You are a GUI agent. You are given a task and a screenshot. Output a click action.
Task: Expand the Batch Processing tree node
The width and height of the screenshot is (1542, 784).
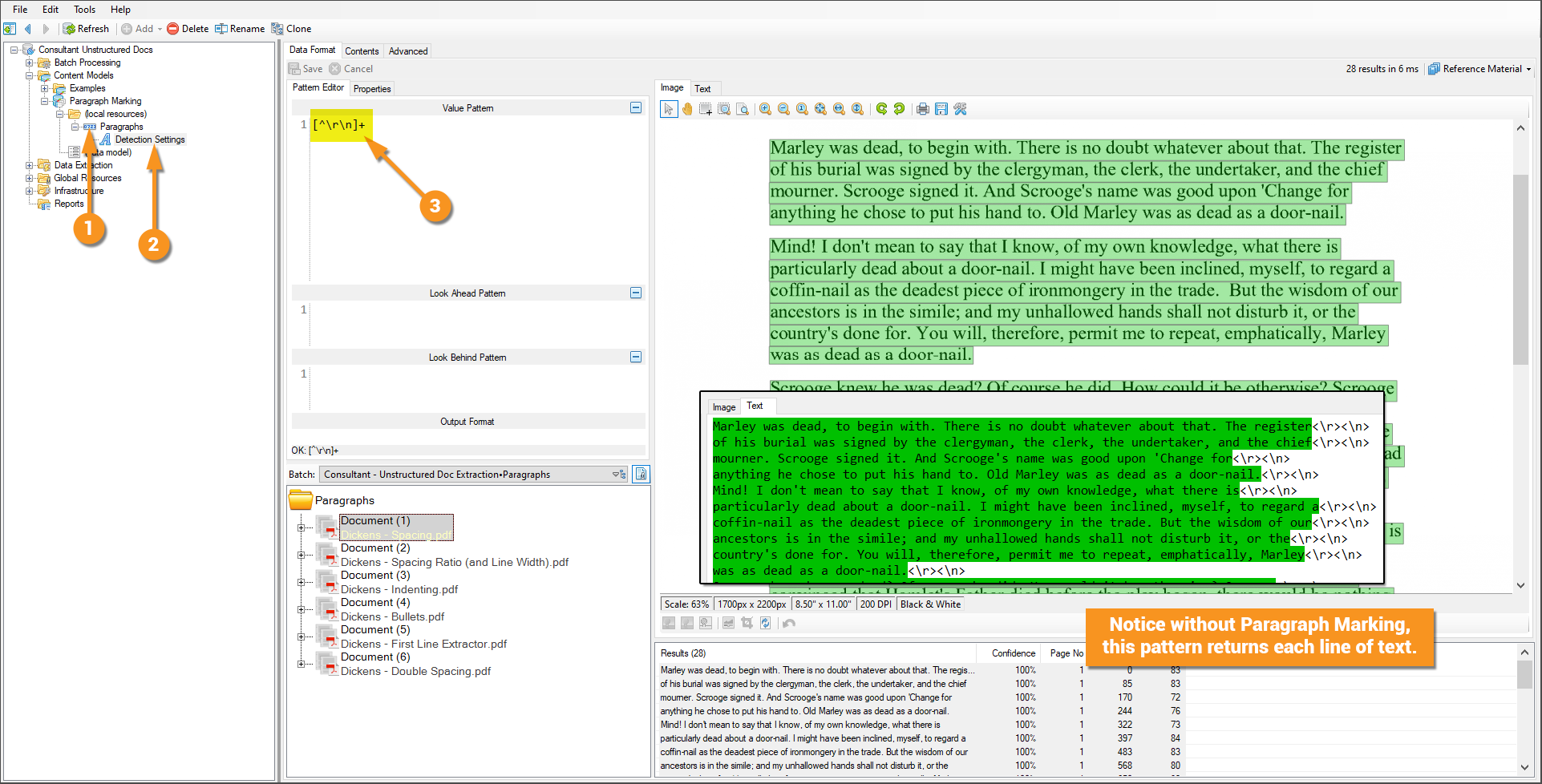click(x=29, y=63)
